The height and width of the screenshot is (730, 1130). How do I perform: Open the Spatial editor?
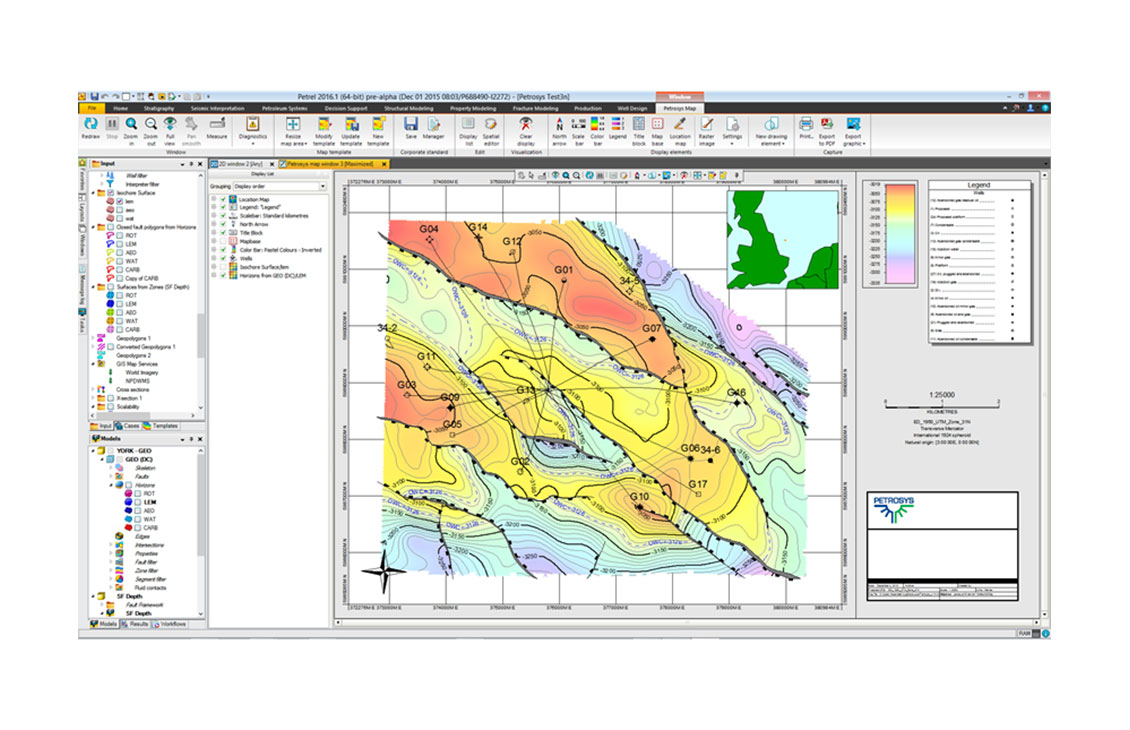click(491, 132)
